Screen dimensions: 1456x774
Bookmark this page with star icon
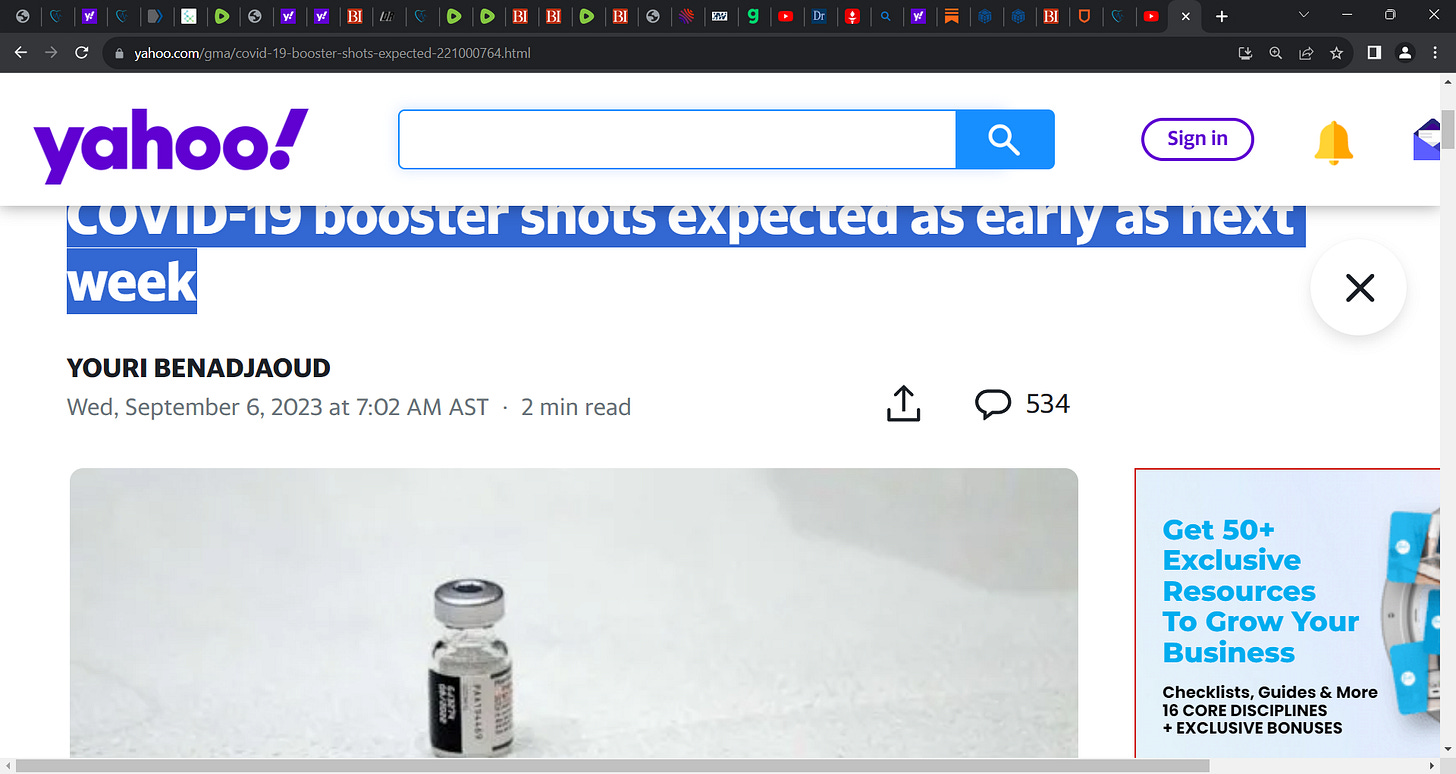tap(1336, 53)
